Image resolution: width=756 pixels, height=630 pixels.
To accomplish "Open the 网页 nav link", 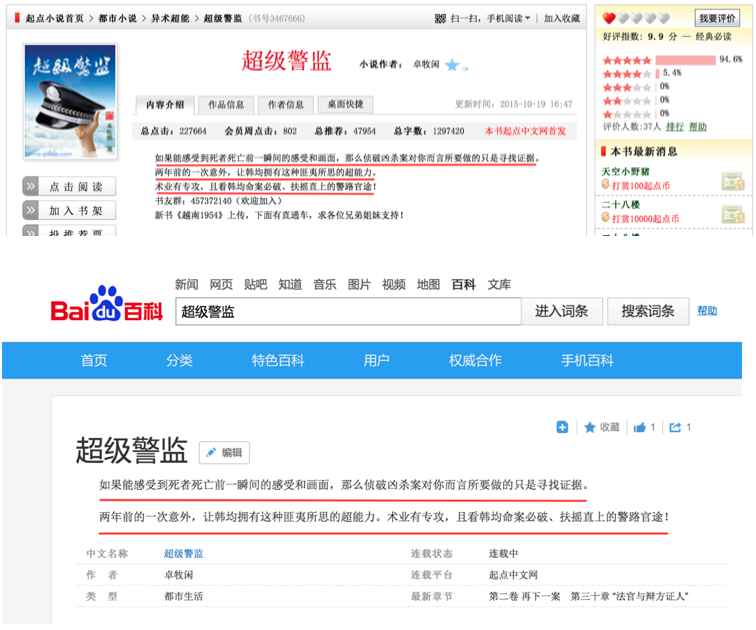I will [x=221, y=285].
